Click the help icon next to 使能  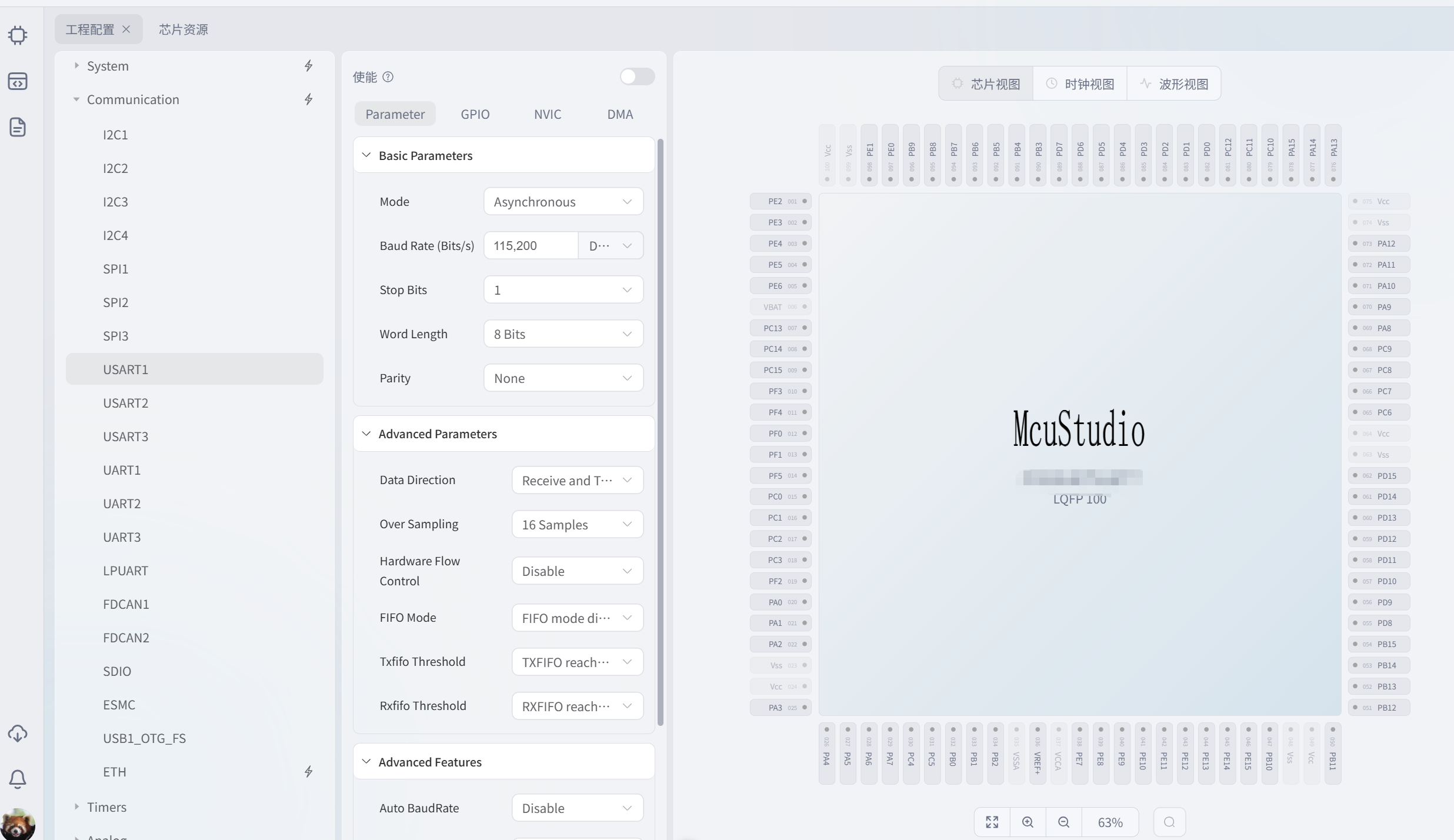point(388,77)
